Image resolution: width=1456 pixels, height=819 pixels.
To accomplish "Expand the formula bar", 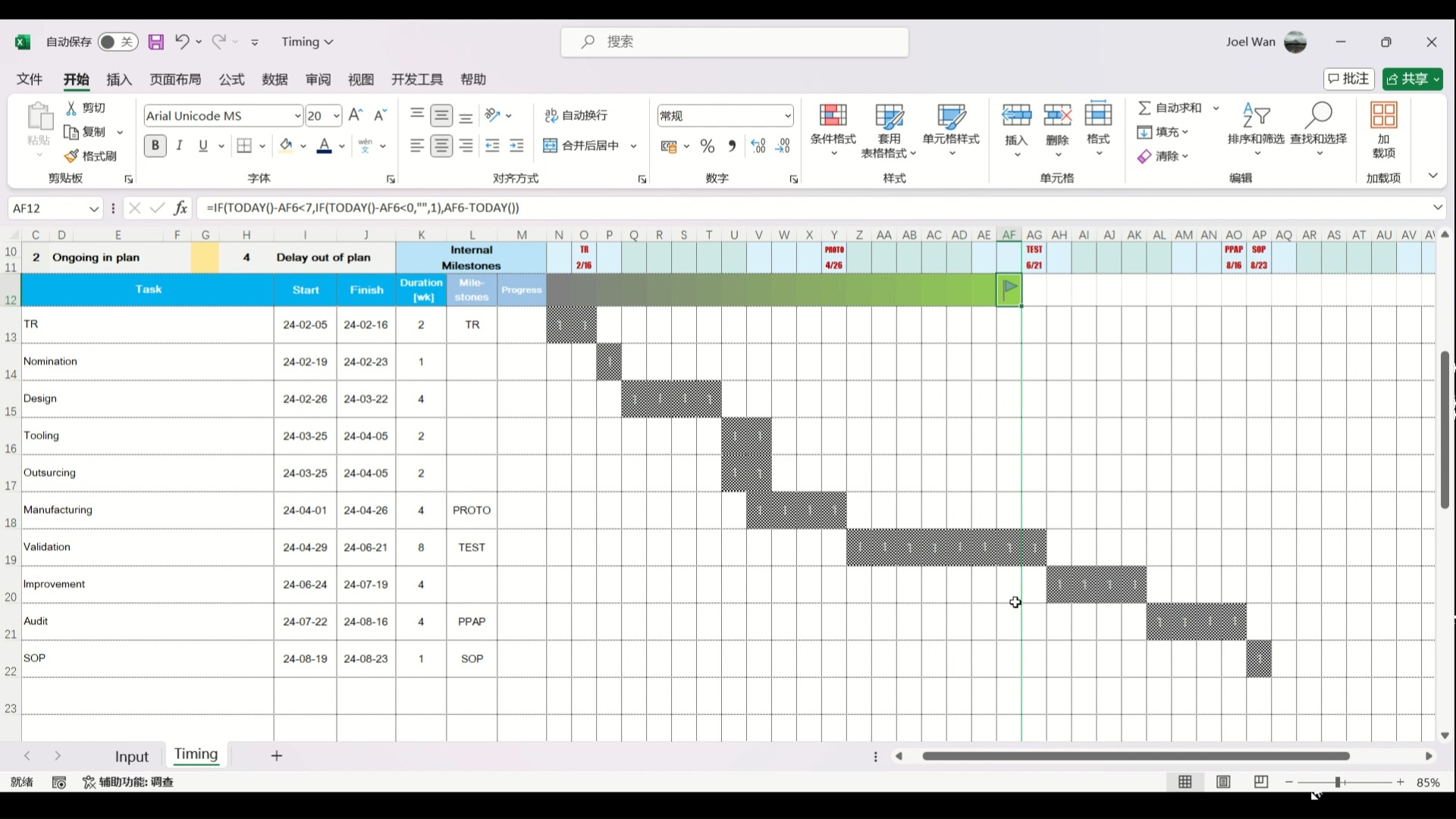I will click(x=1437, y=207).
